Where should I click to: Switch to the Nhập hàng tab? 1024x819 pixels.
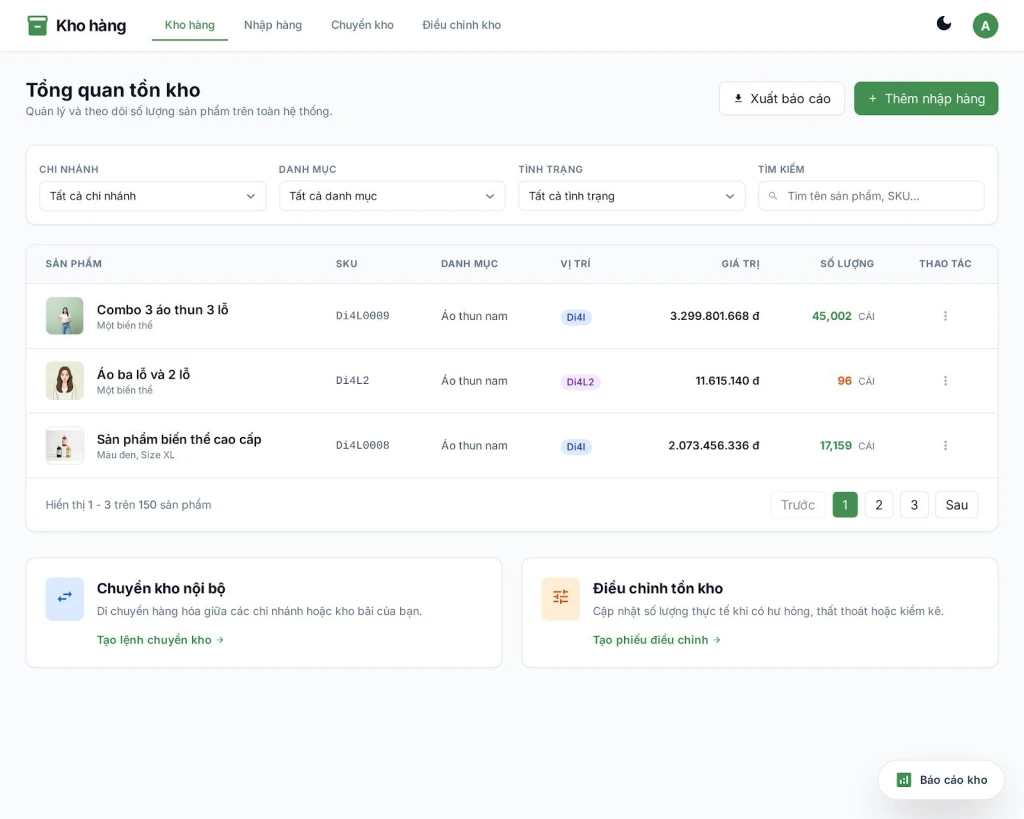(273, 25)
